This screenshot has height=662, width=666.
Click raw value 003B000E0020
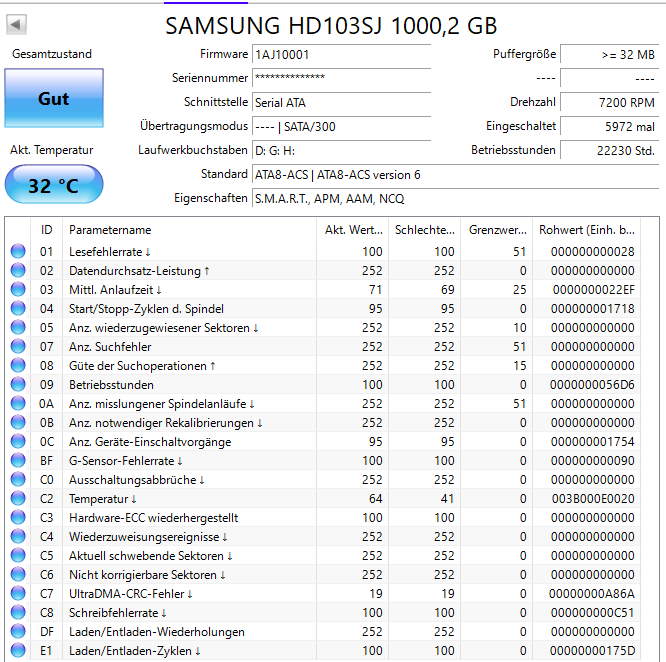[593, 499]
